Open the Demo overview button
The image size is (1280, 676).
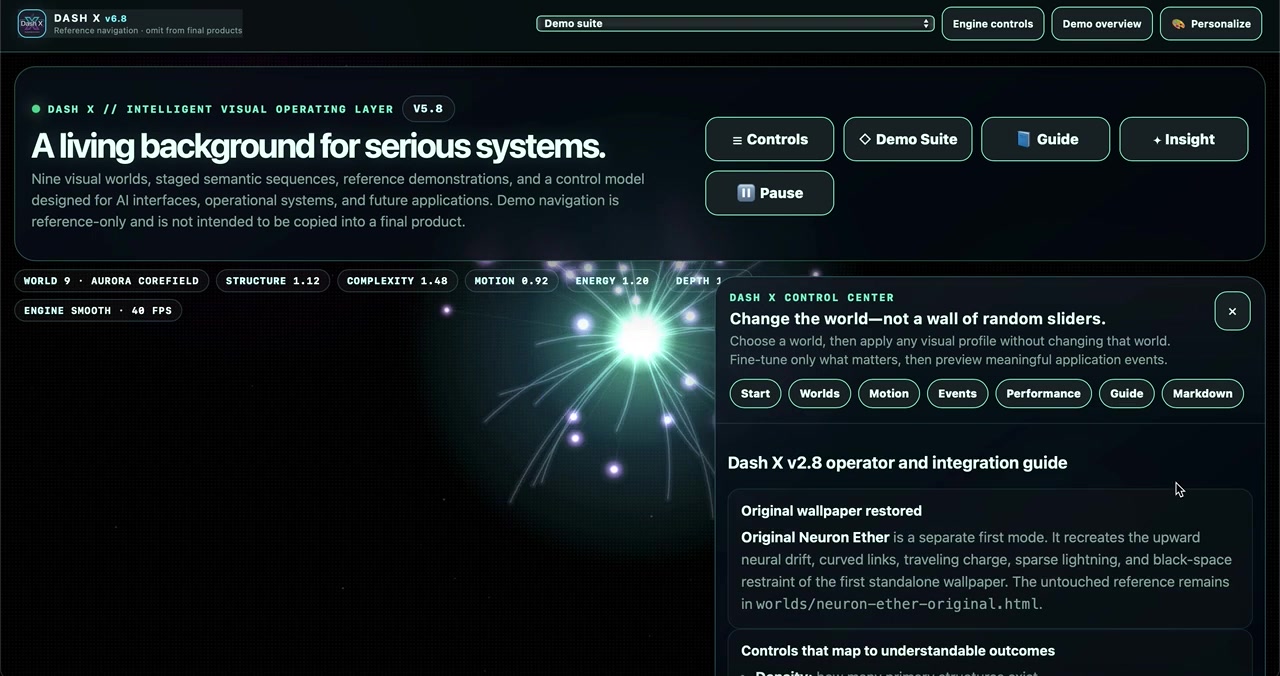pyautogui.click(x=1102, y=23)
